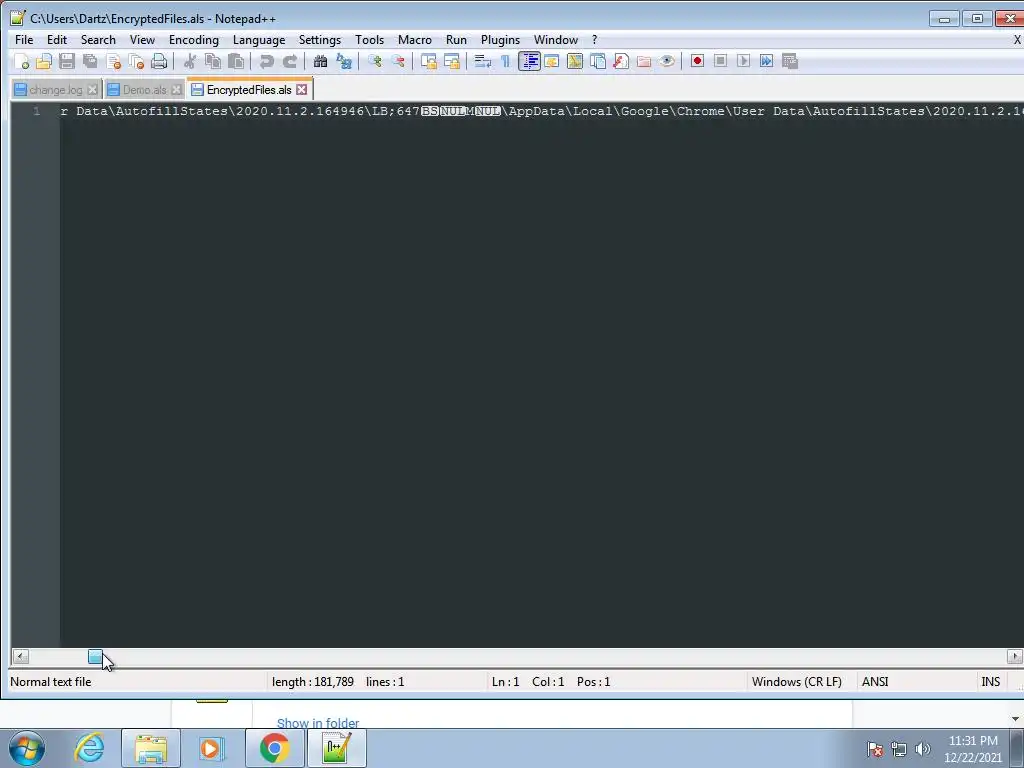Click the horizontal scrollbar left arrow
1024x768 pixels.
20,656
